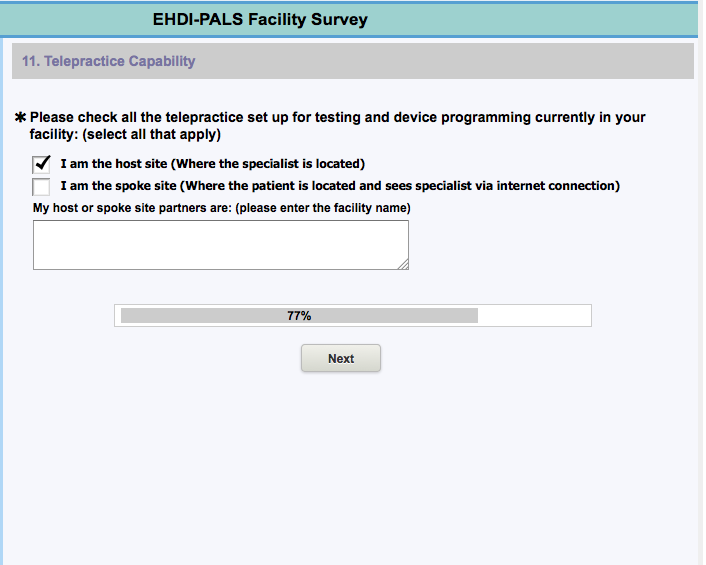Click the "11. Telepractice Capability" heading
706x565 pixels.
pyautogui.click(x=109, y=62)
